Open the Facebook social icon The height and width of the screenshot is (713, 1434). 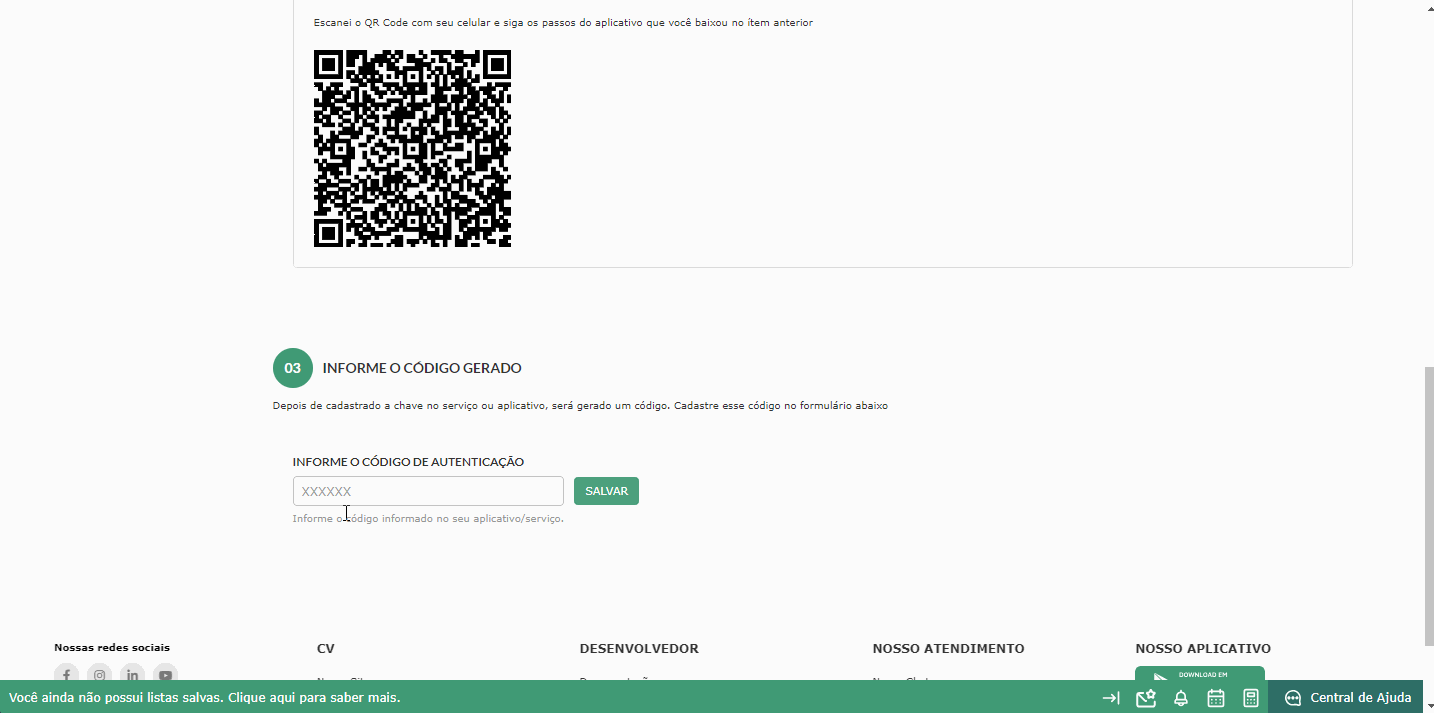point(66,674)
